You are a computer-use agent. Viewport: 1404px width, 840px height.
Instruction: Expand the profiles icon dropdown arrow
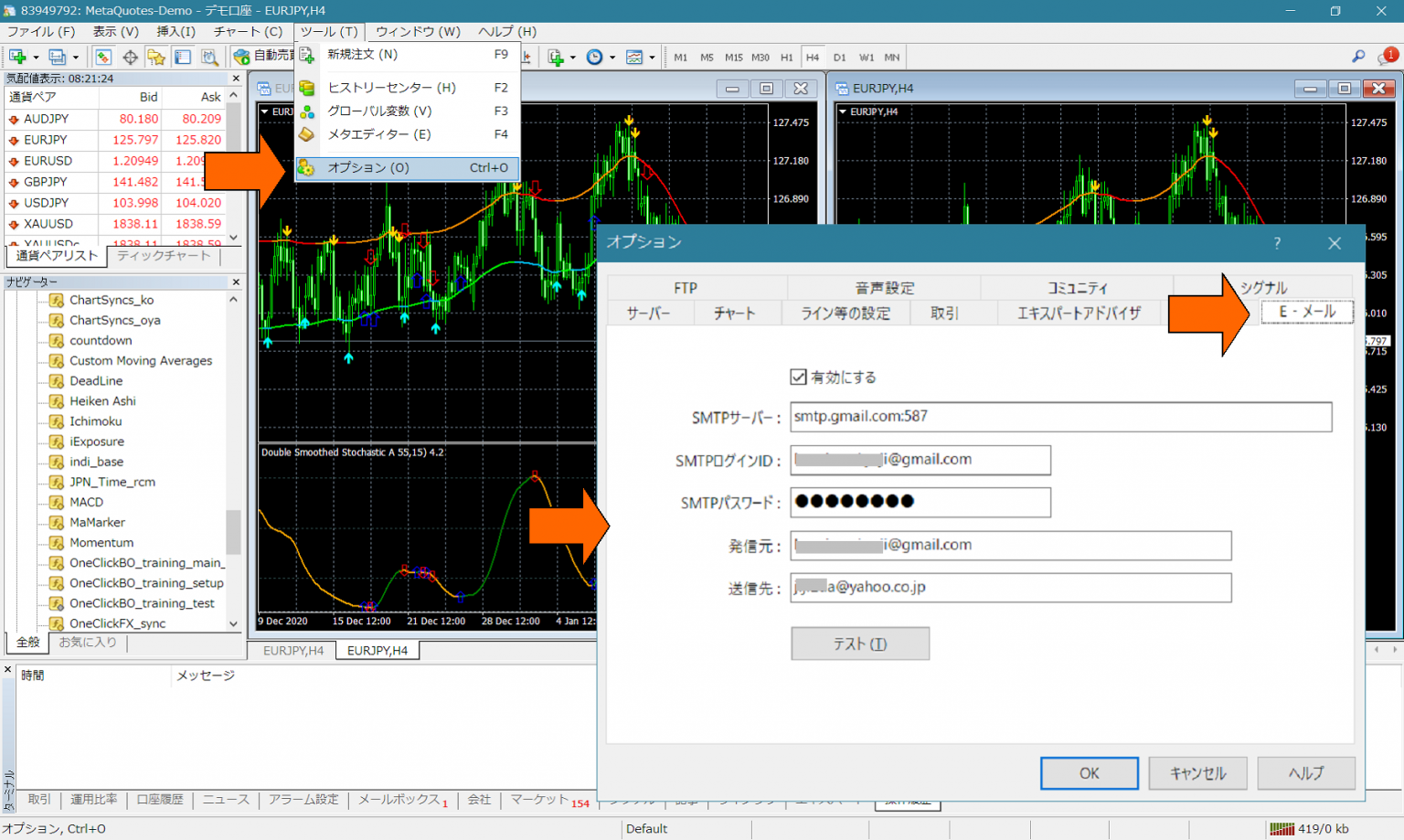pyautogui.click(x=76, y=57)
